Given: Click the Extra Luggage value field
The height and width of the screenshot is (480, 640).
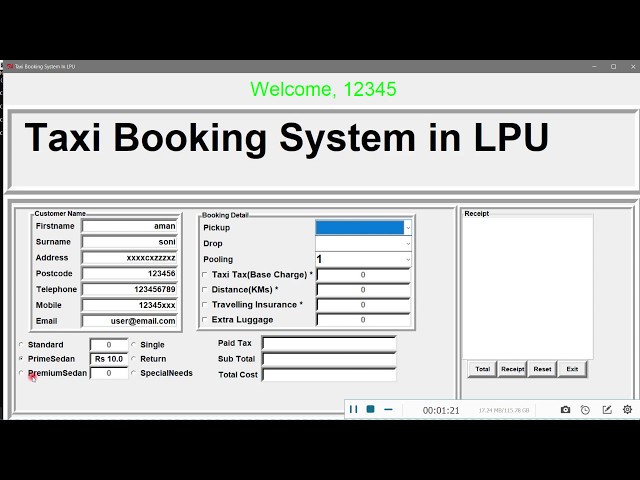Looking at the screenshot, I should click(363, 320).
